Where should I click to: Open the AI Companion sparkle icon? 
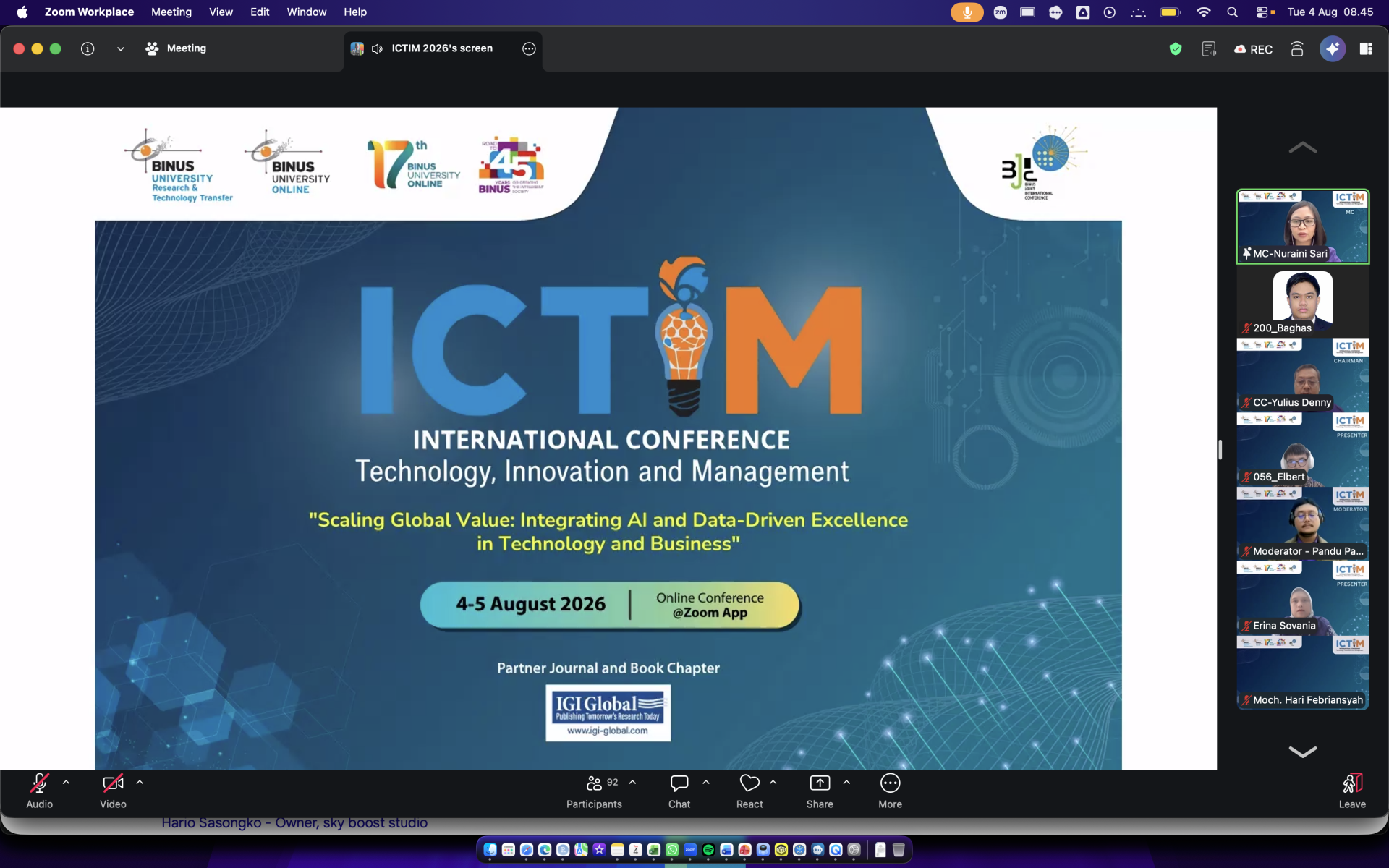[x=1333, y=48]
